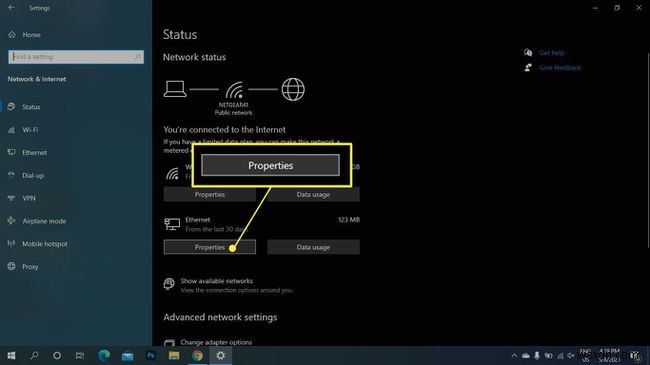The image size is (650, 365).
Task: Click the Wi-Fi icon beside the usage entry
Action: coord(172,173)
